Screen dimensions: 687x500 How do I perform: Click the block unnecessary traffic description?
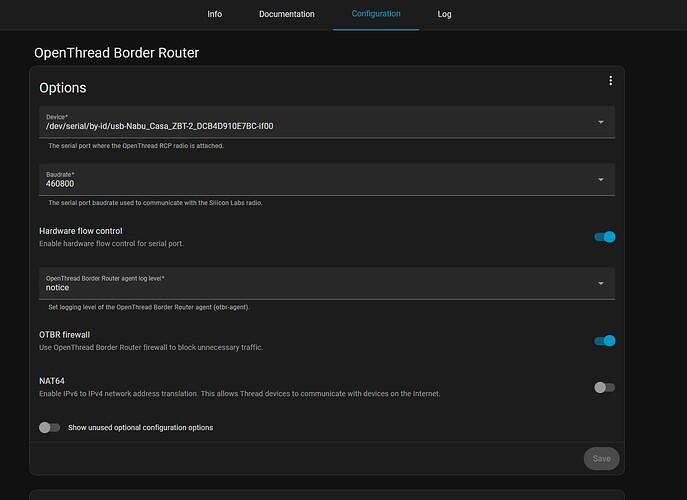(151, 348)
